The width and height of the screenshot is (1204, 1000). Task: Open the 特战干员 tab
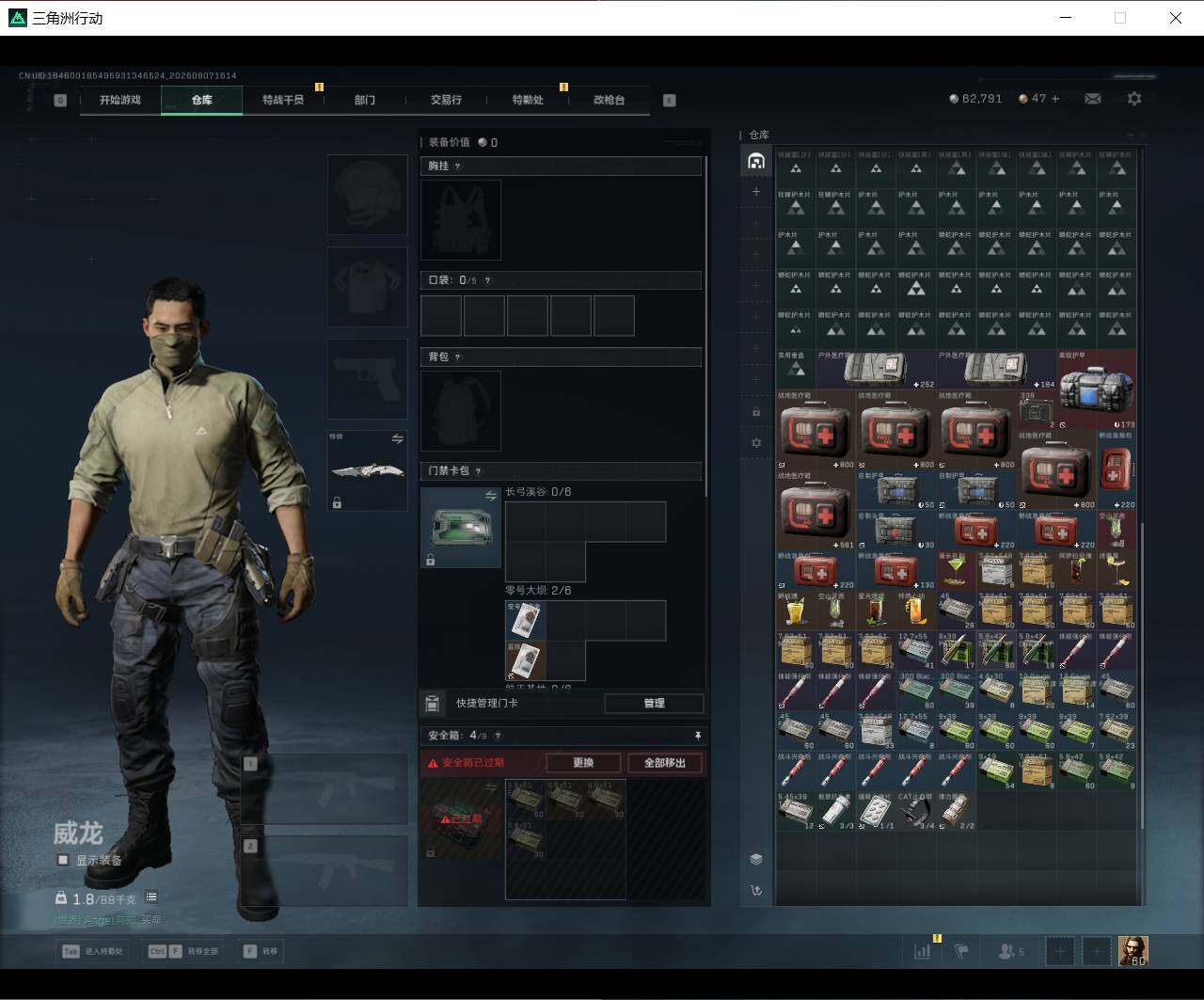coord(283,100)
